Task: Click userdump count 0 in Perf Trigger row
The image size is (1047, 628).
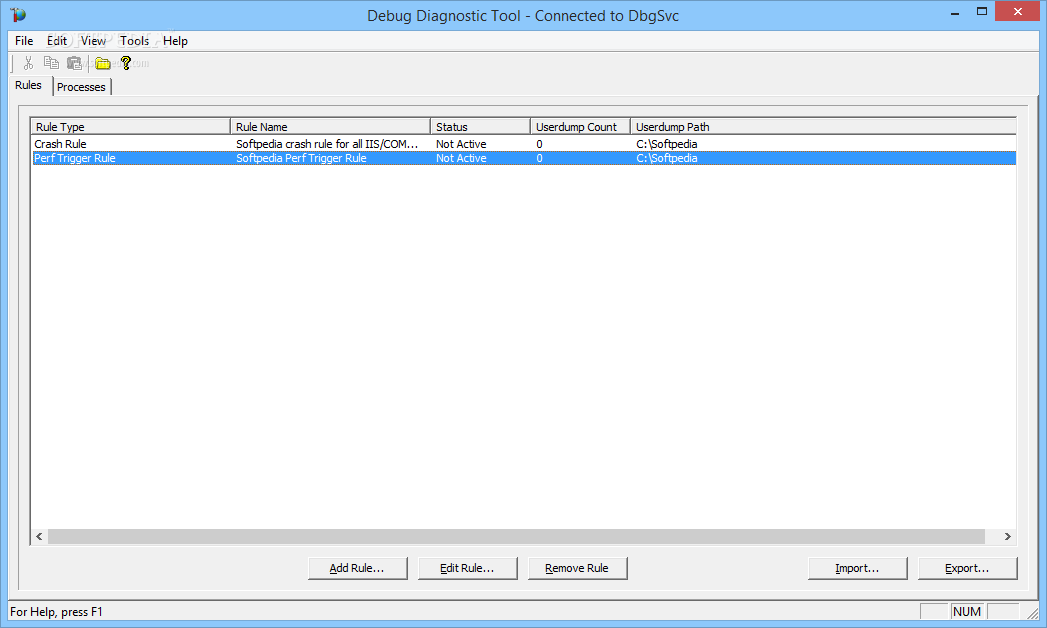Action: tap(540, 158)
